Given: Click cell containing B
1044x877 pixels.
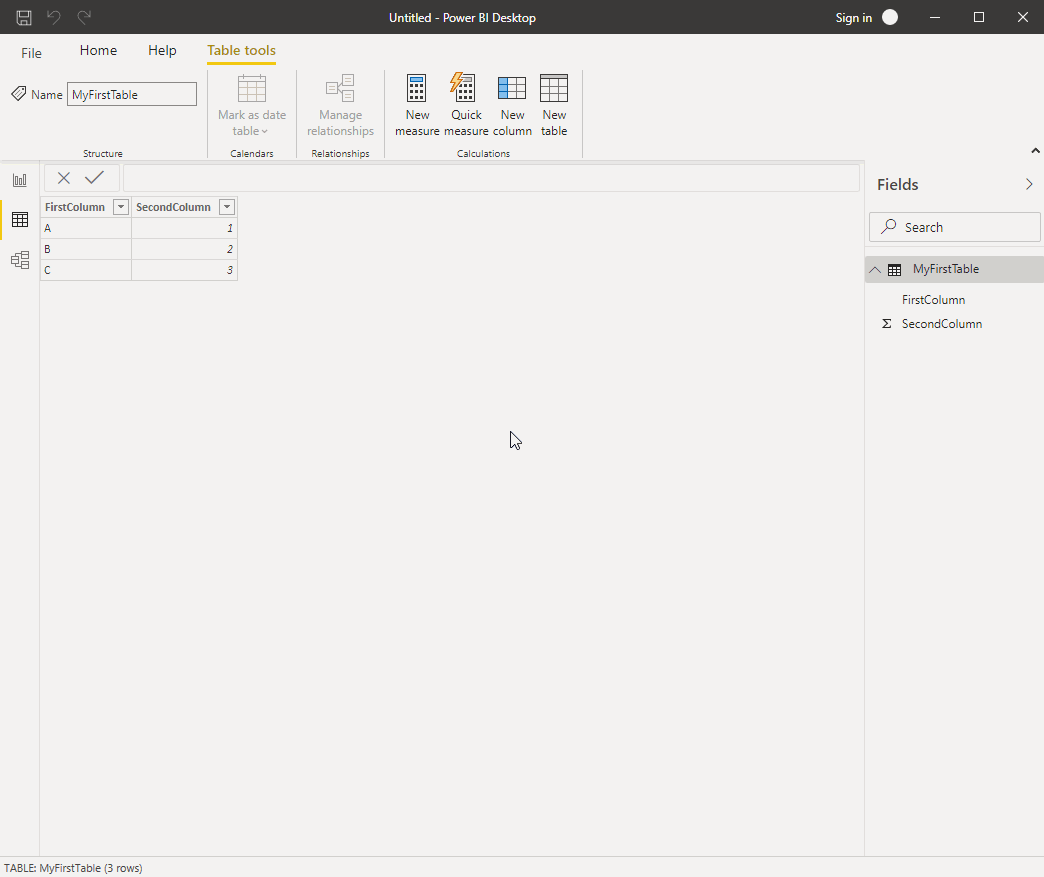Looking at the screenshot, I should tap(86, 249).
